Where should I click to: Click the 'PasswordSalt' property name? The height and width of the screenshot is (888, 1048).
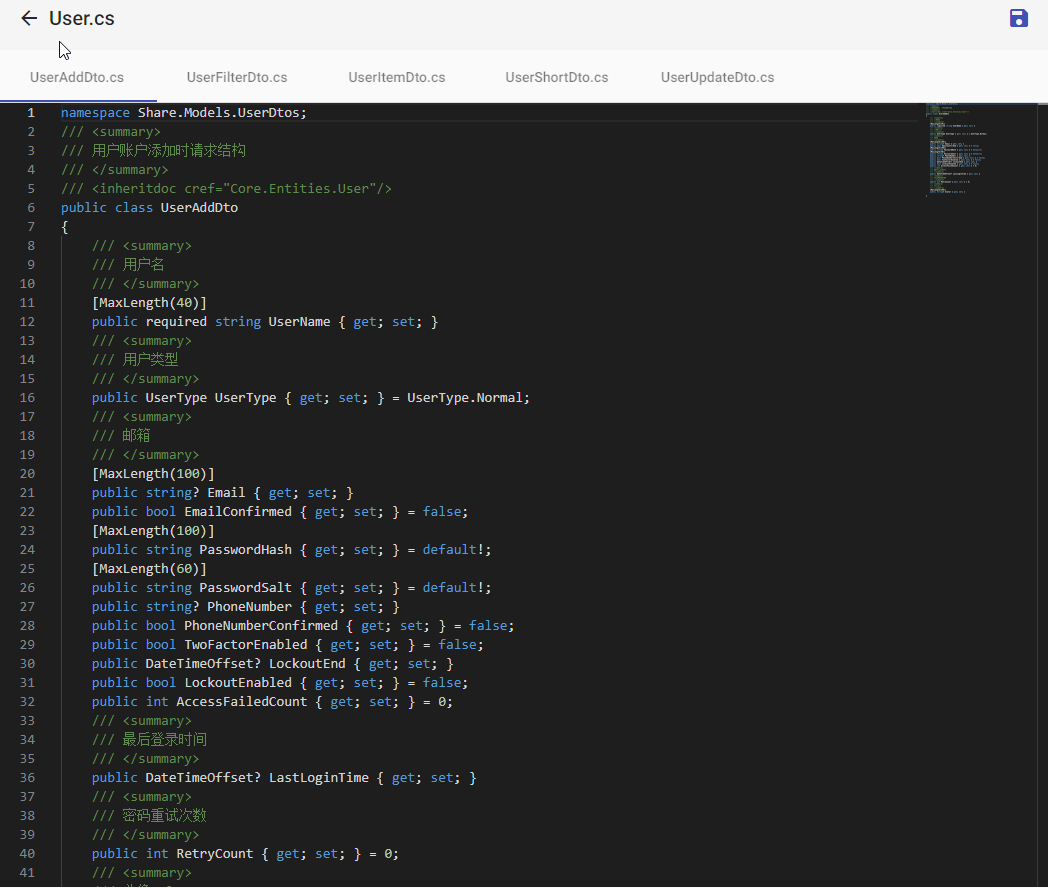click(x=245, y=588)
